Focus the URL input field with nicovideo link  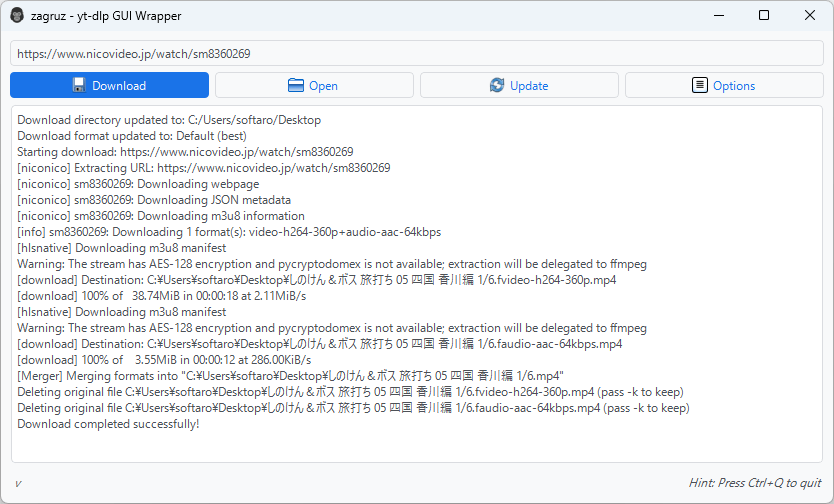tap(416, 54)
